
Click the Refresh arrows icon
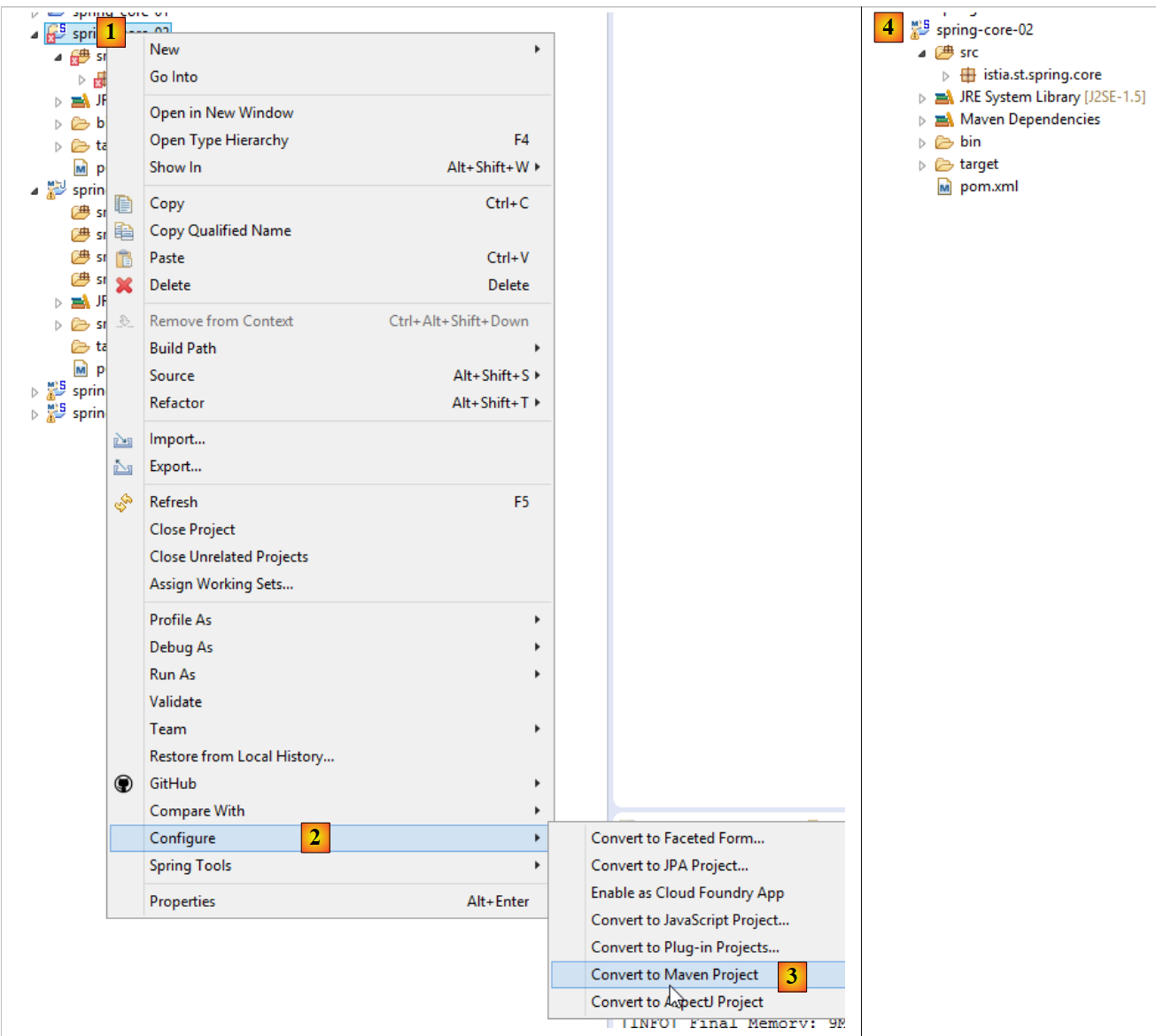click(123, 503)
